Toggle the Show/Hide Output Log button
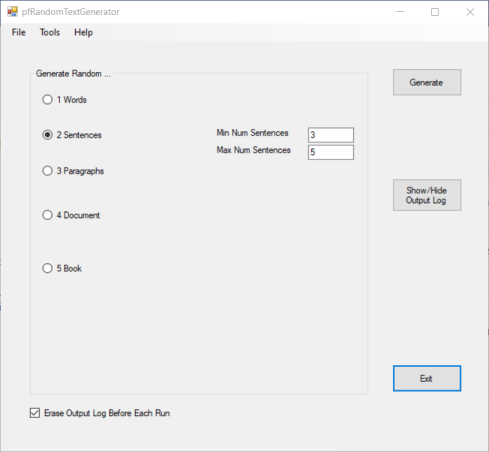The height and width of the screenshot is (452, 489). click(x=427, y=195)
